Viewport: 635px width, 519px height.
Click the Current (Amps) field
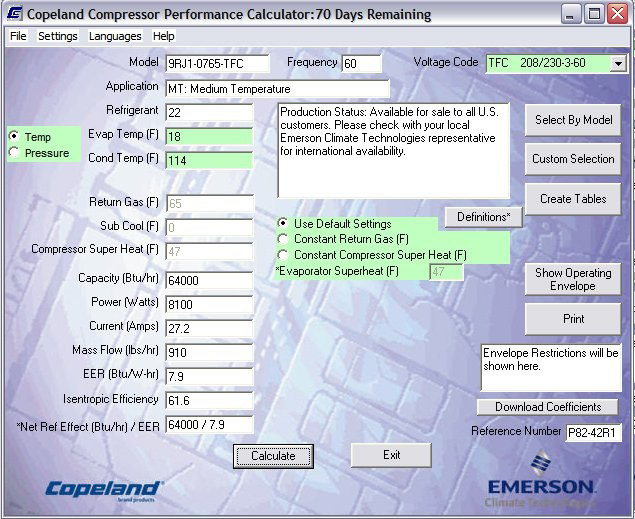tap(209, 328)
